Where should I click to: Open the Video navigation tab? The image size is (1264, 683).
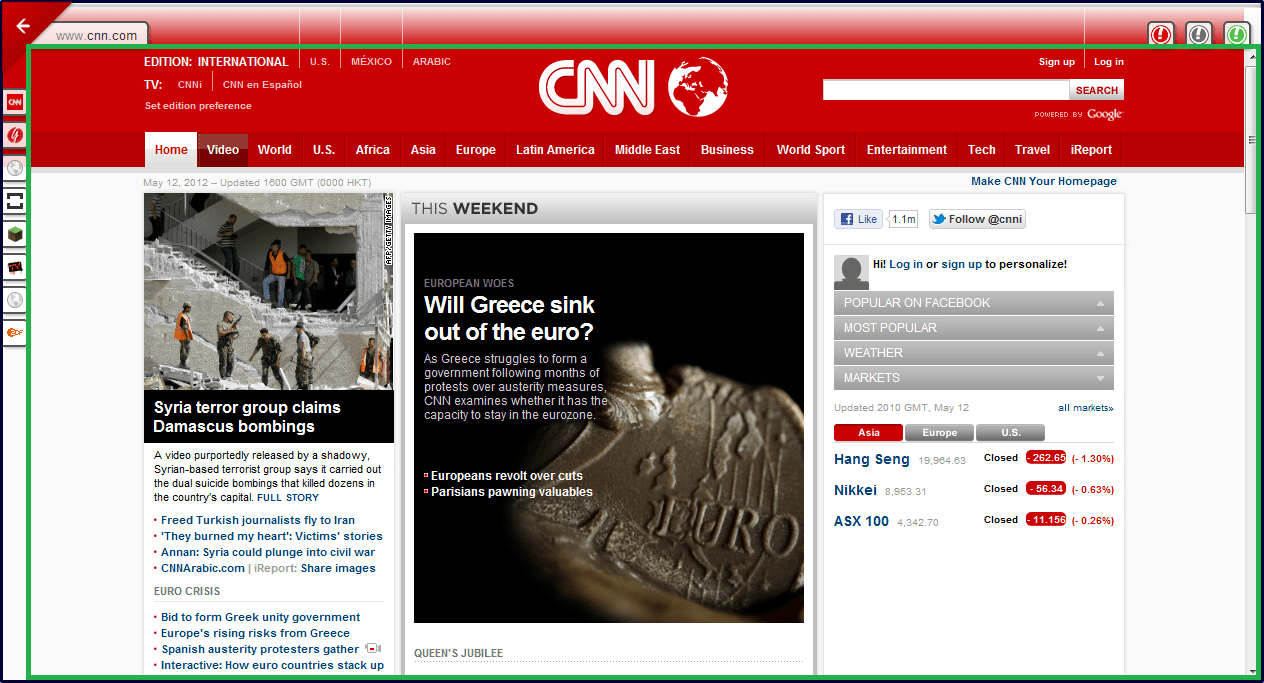click(x=223, y=150)
